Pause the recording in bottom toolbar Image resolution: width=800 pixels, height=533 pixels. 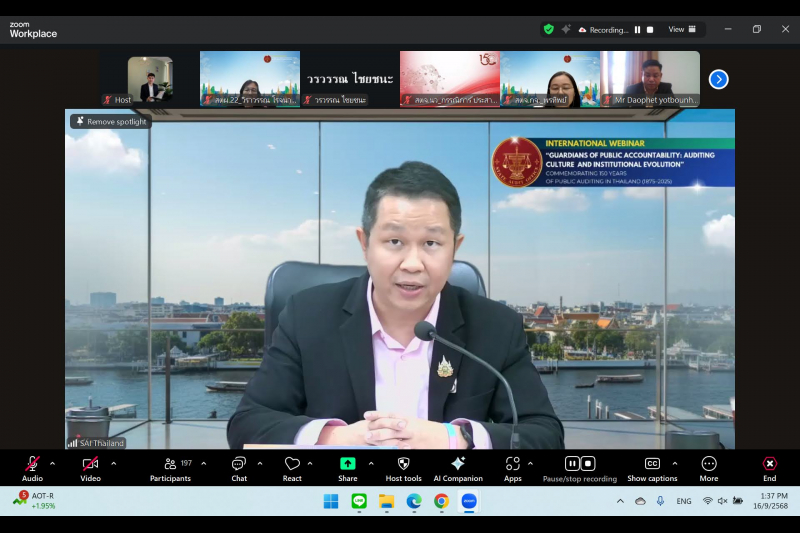[572, 463]
